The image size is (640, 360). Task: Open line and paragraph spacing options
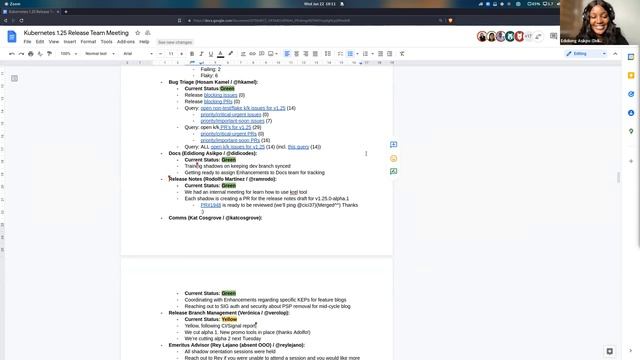(327, 54)
